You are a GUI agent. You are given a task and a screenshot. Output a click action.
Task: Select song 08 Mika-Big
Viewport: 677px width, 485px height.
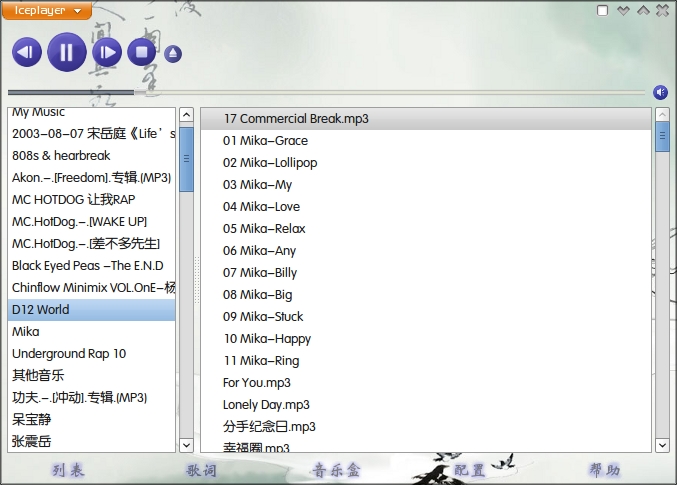(426, 295)
